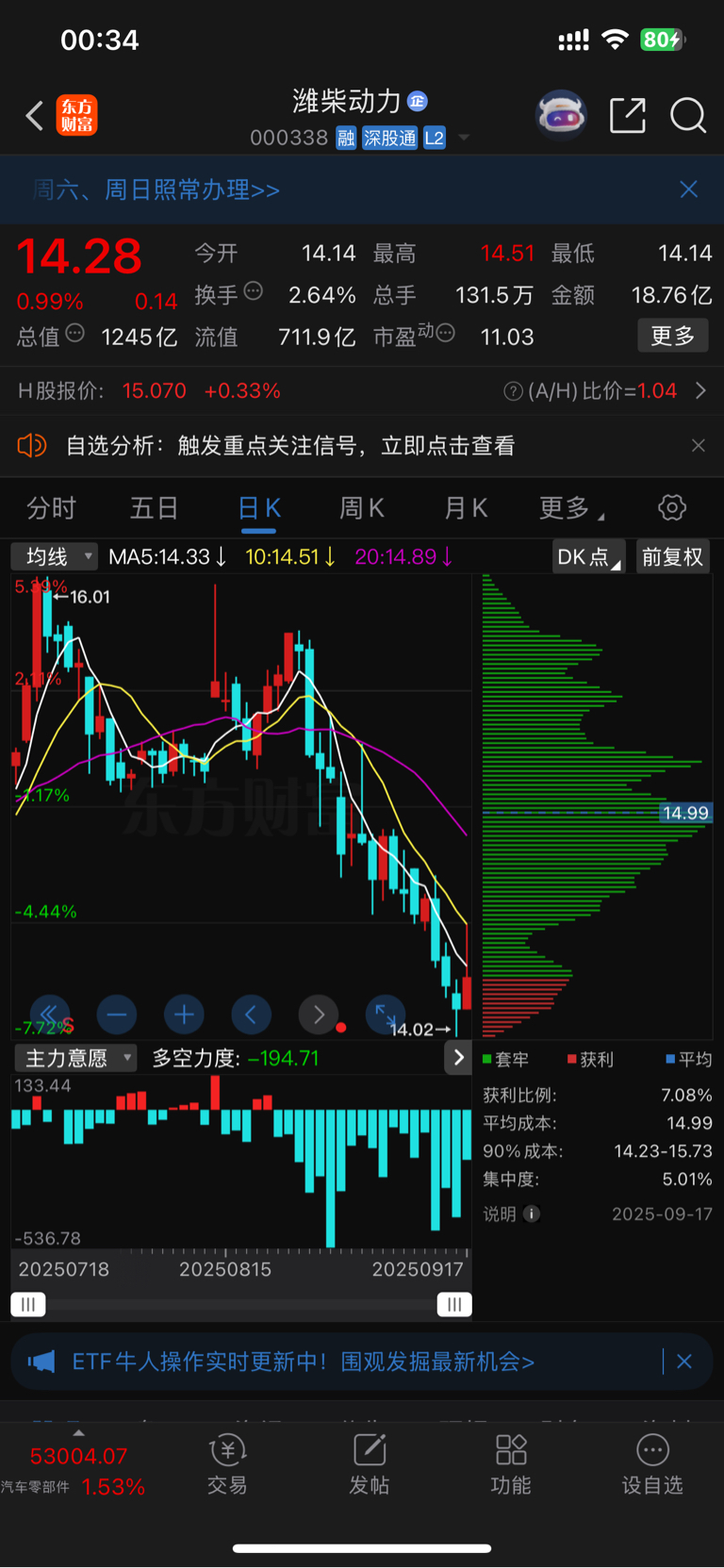724x1568 pixels.
Task: Tap the 多空力度 value -194.71
Action: (x=284, y=1058)
